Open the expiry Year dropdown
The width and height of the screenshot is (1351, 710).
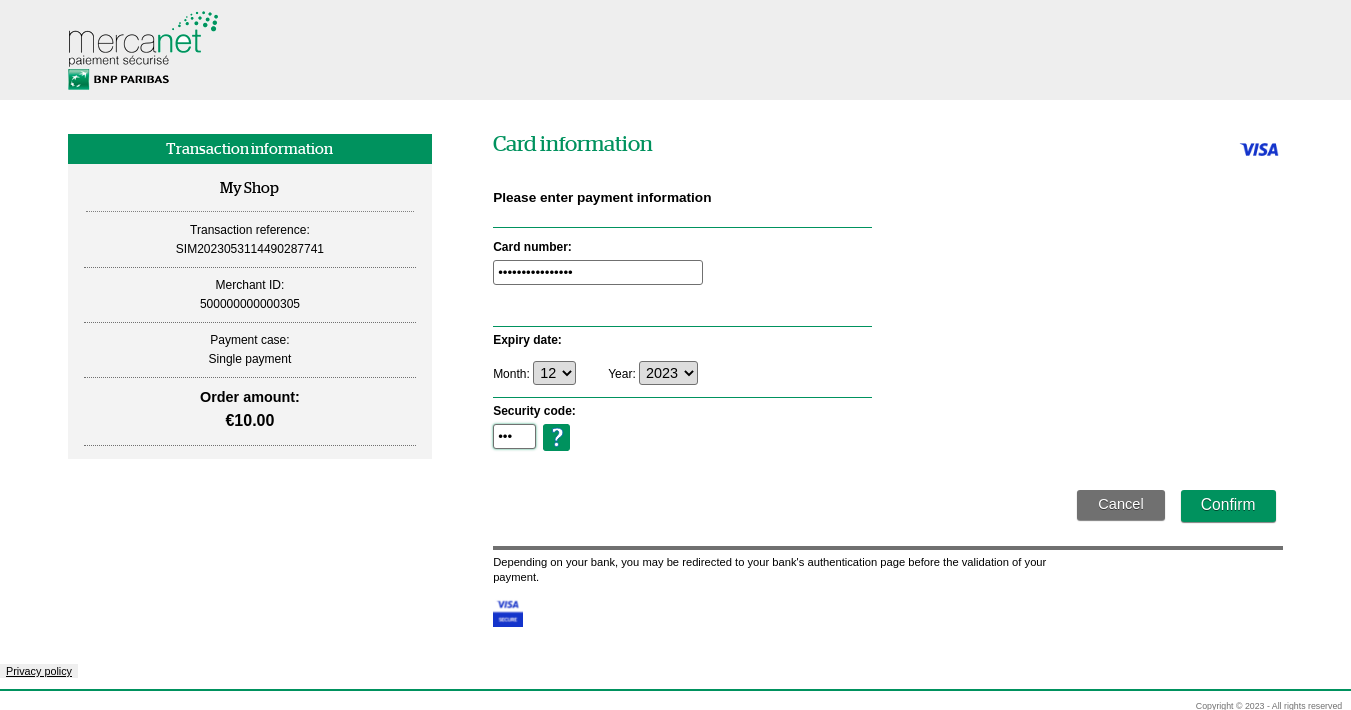coord(668,373)
